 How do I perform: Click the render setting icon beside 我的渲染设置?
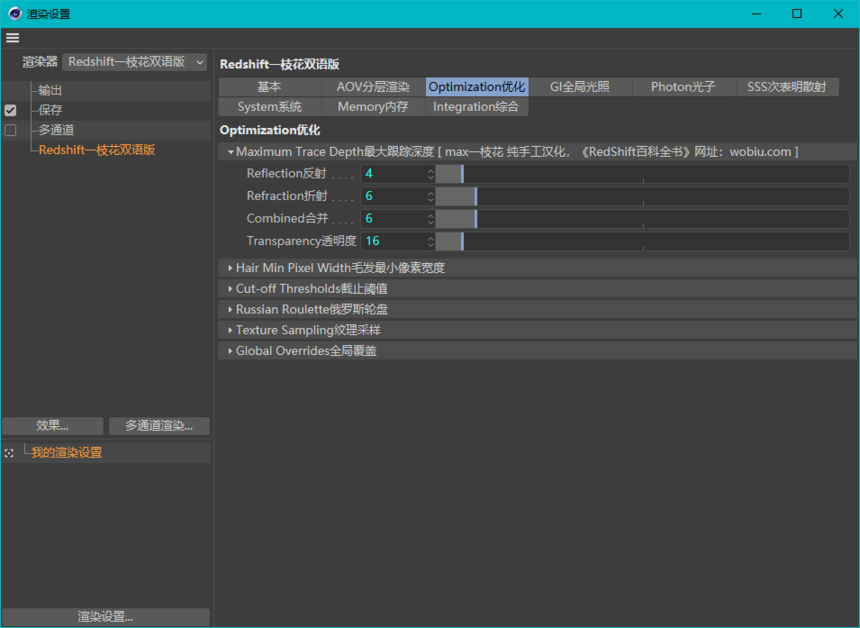coord(9,453)
